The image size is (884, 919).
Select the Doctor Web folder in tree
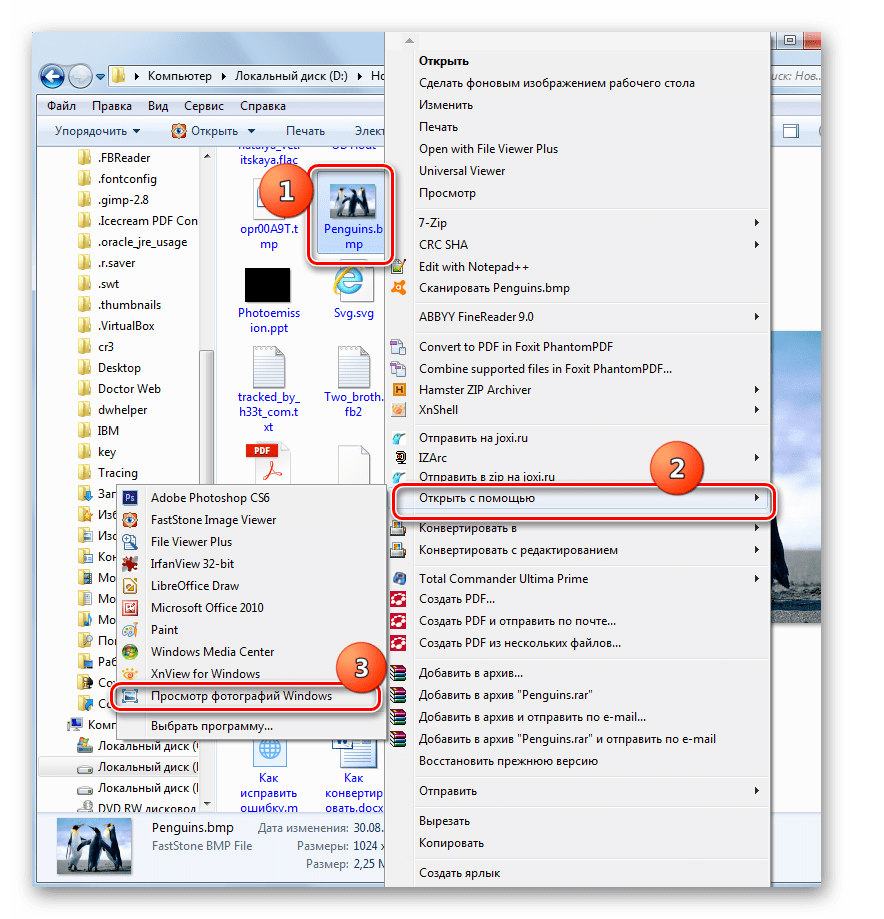(x=129, y=389)
